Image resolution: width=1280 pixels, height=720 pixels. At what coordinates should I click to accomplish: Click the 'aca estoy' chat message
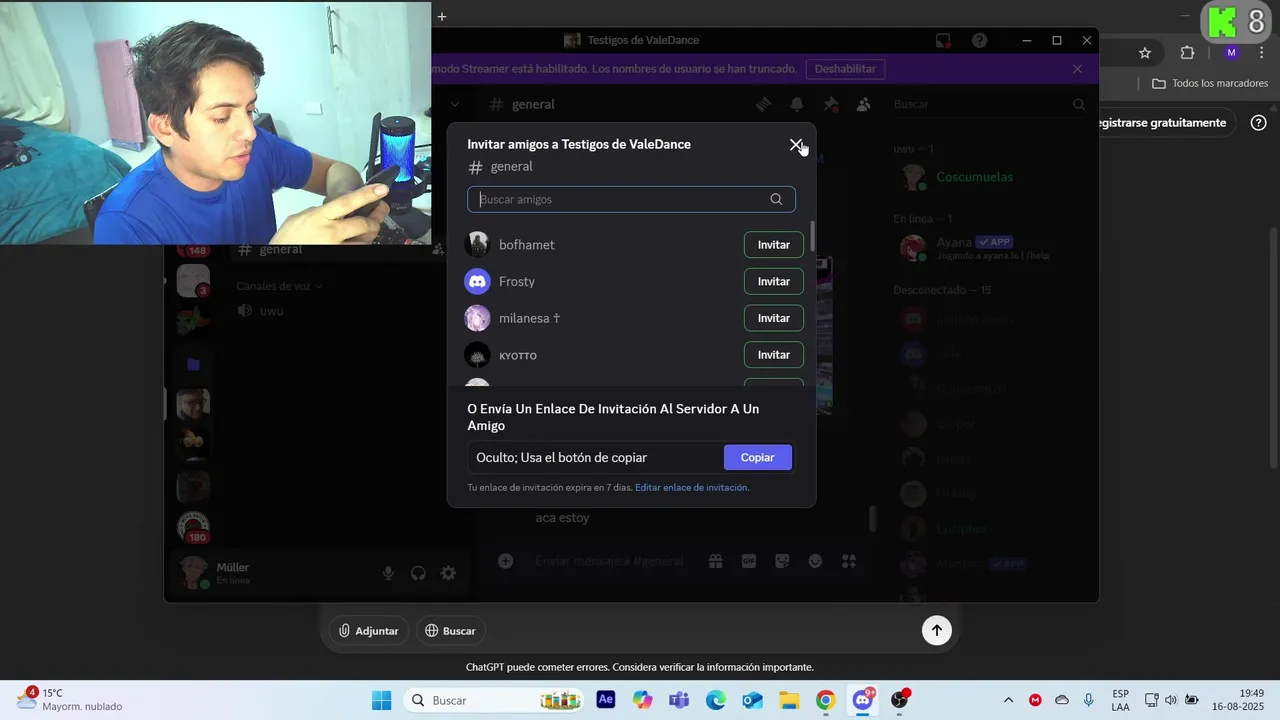click(x=562, y=518)
